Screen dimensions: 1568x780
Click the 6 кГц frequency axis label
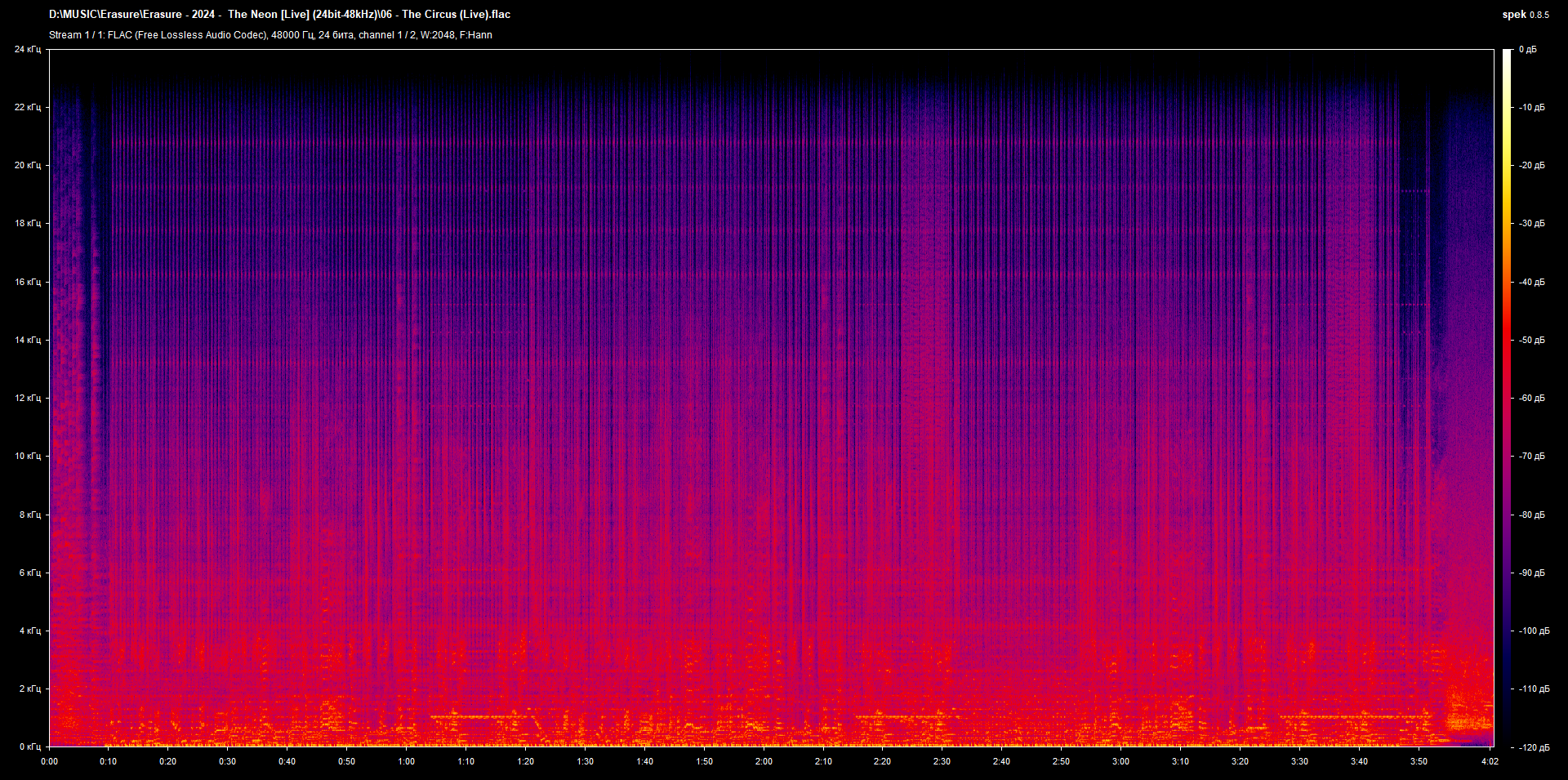[29, 573]
